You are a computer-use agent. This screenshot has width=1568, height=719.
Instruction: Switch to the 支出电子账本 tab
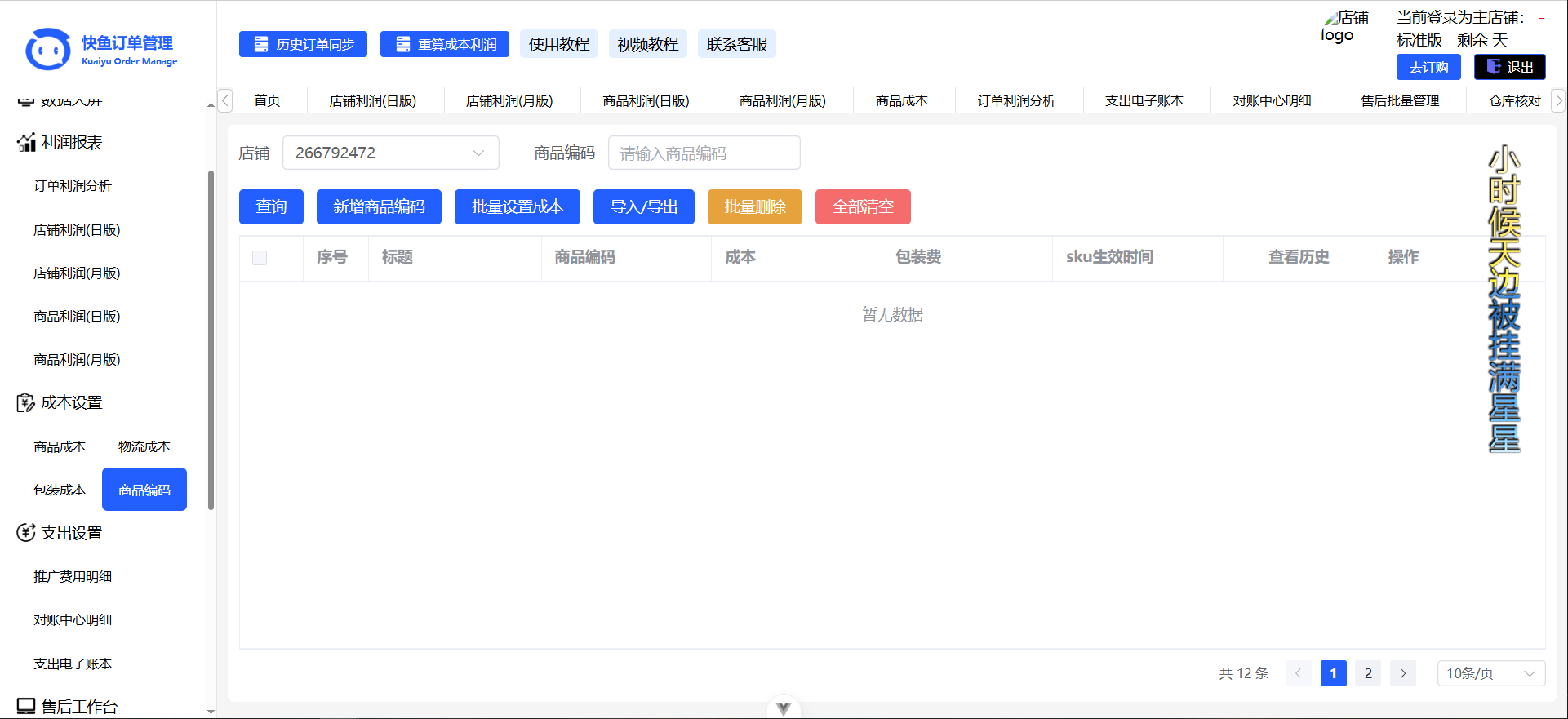point(1144,101)
